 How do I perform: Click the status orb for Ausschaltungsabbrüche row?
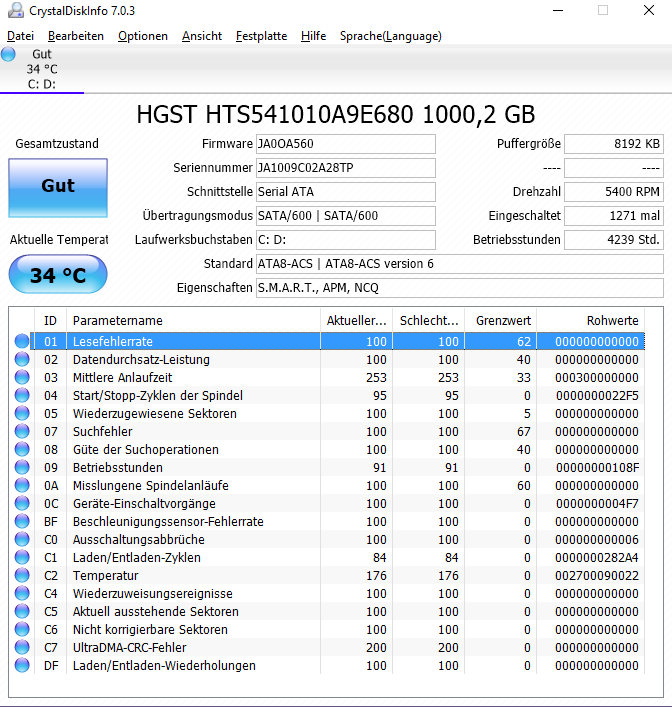(22, 539)
